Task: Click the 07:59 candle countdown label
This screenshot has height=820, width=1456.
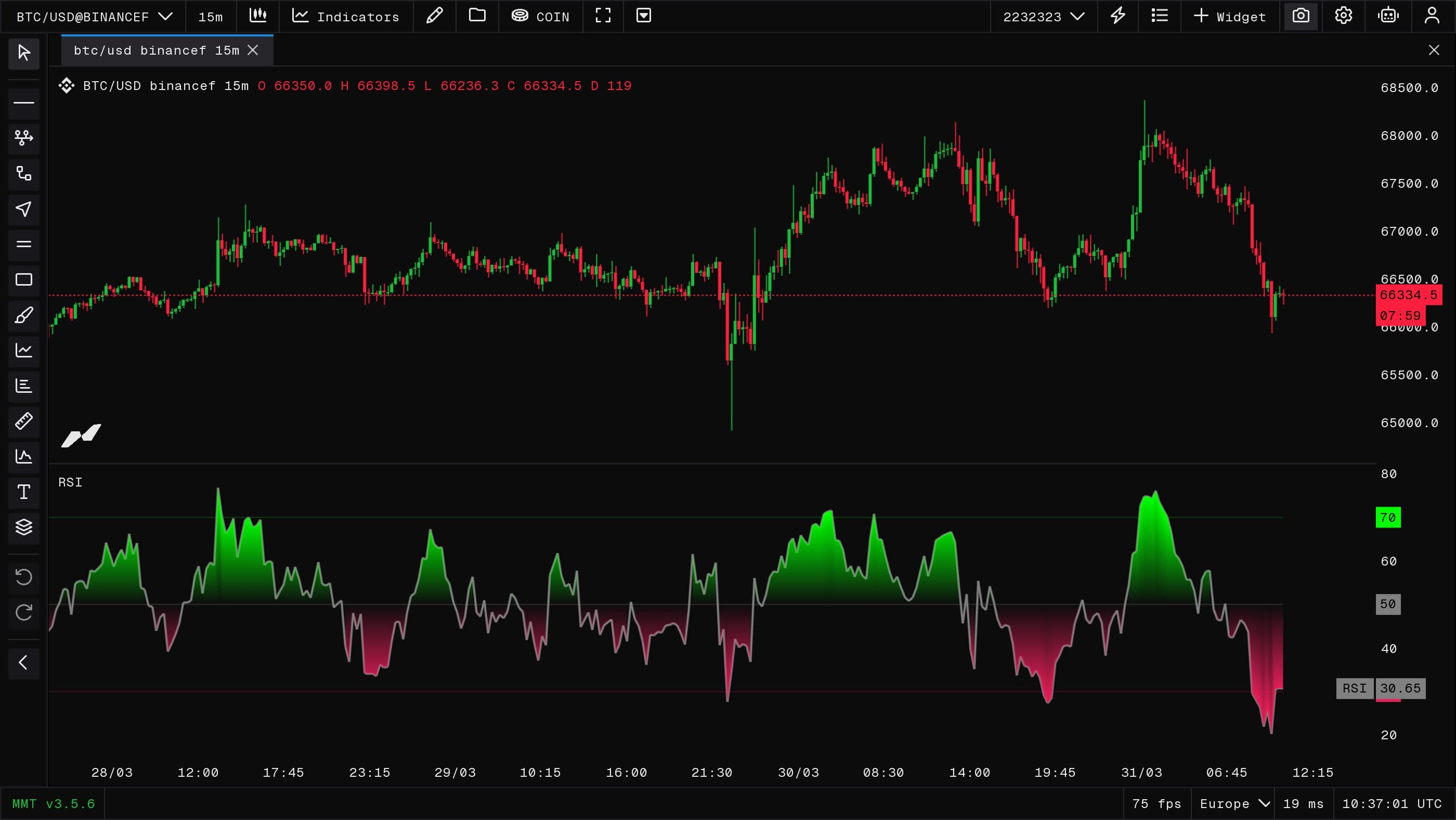Action: (x=1400, y=315)
